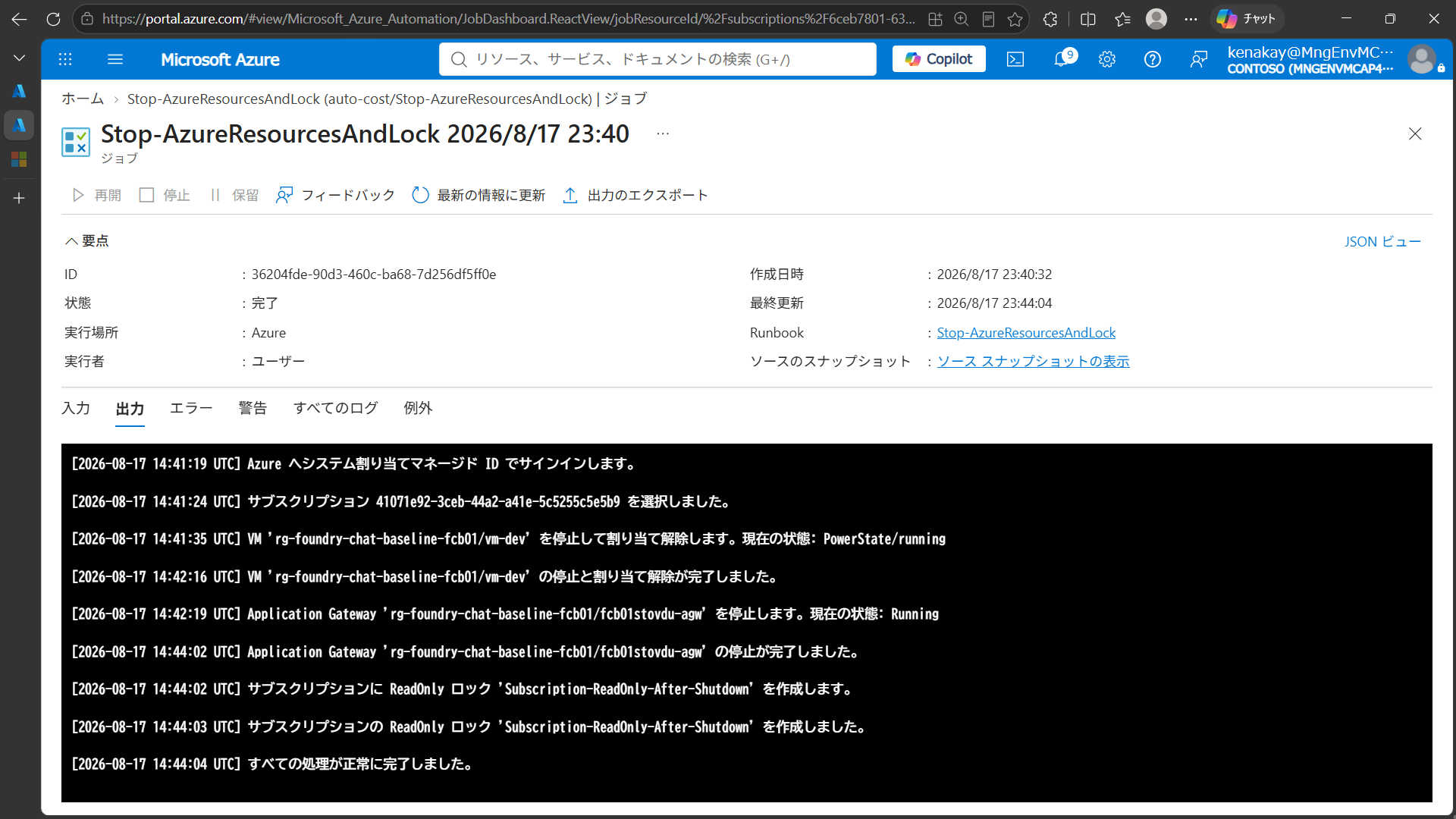Open JSON ビュー link

point(1382,241)
